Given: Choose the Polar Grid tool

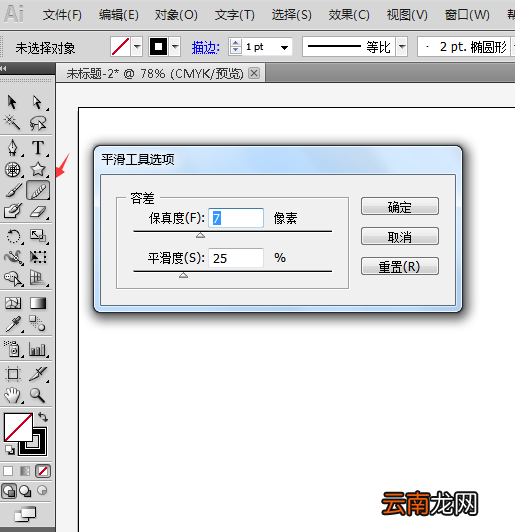Looking at the screenshot, I should (x=13, y=169).
